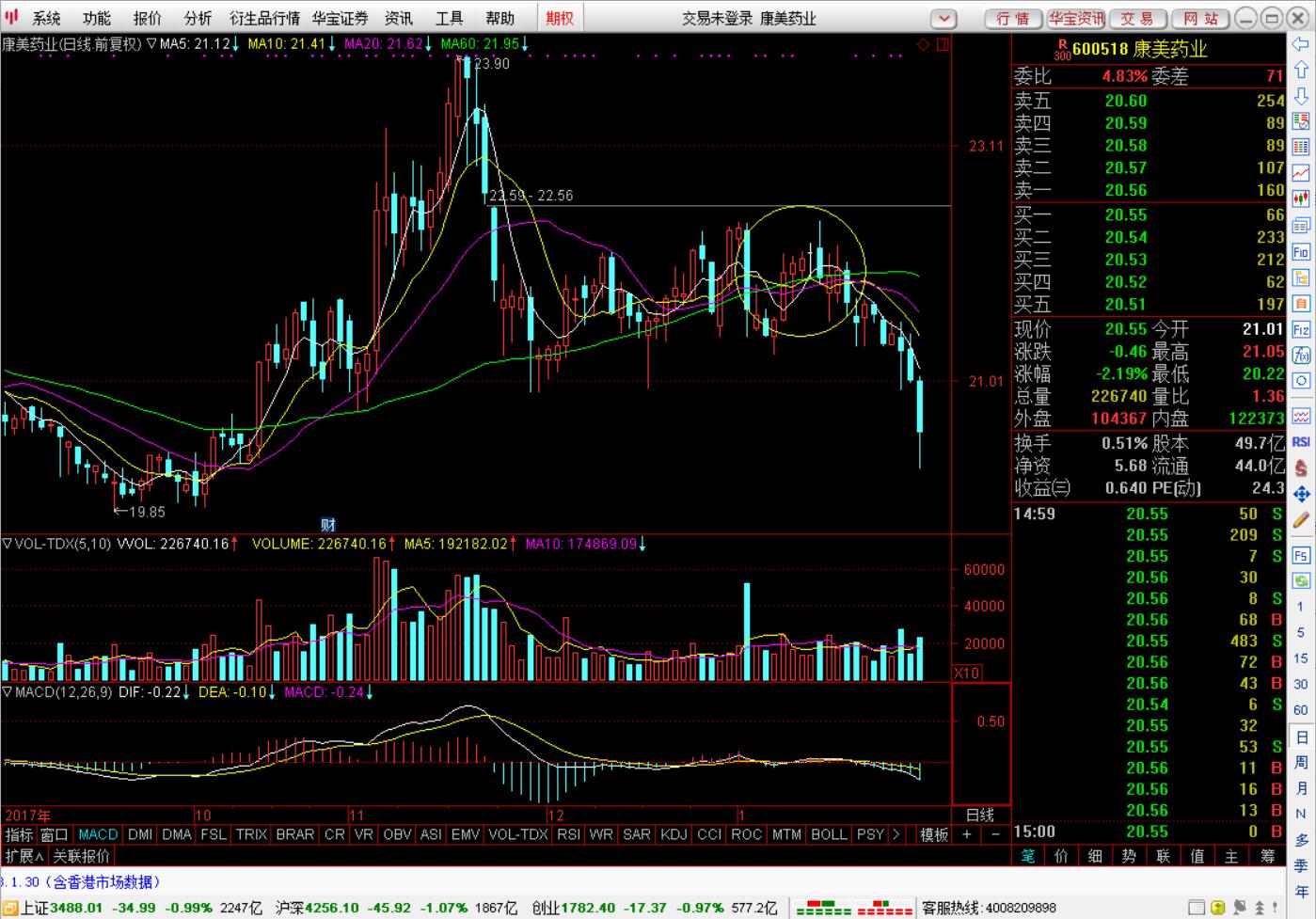The height and width of the screenshot is (919, 1316).
Task: Click the green refresh icon in sidebar
Action: point(1301,580)
